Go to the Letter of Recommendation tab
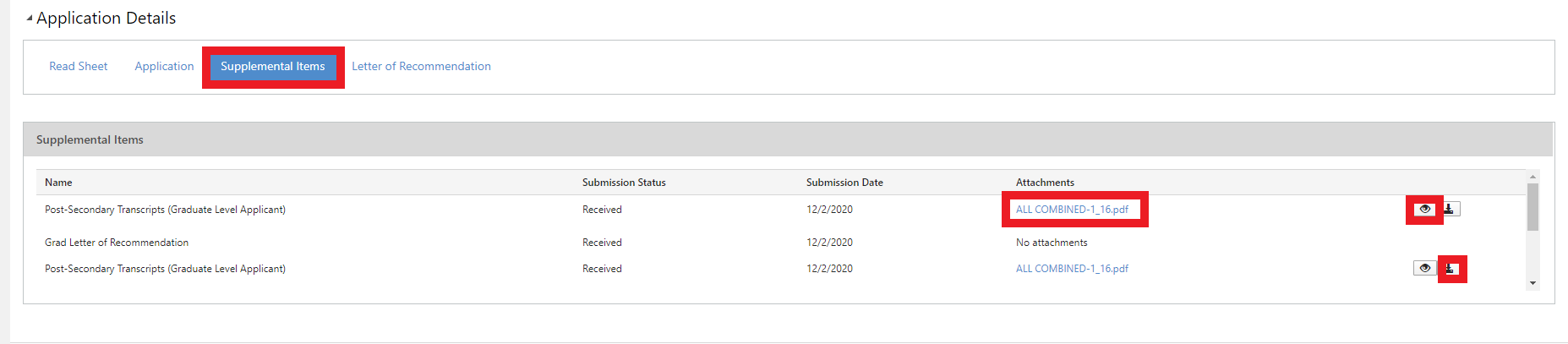 [x=421, y=67]
